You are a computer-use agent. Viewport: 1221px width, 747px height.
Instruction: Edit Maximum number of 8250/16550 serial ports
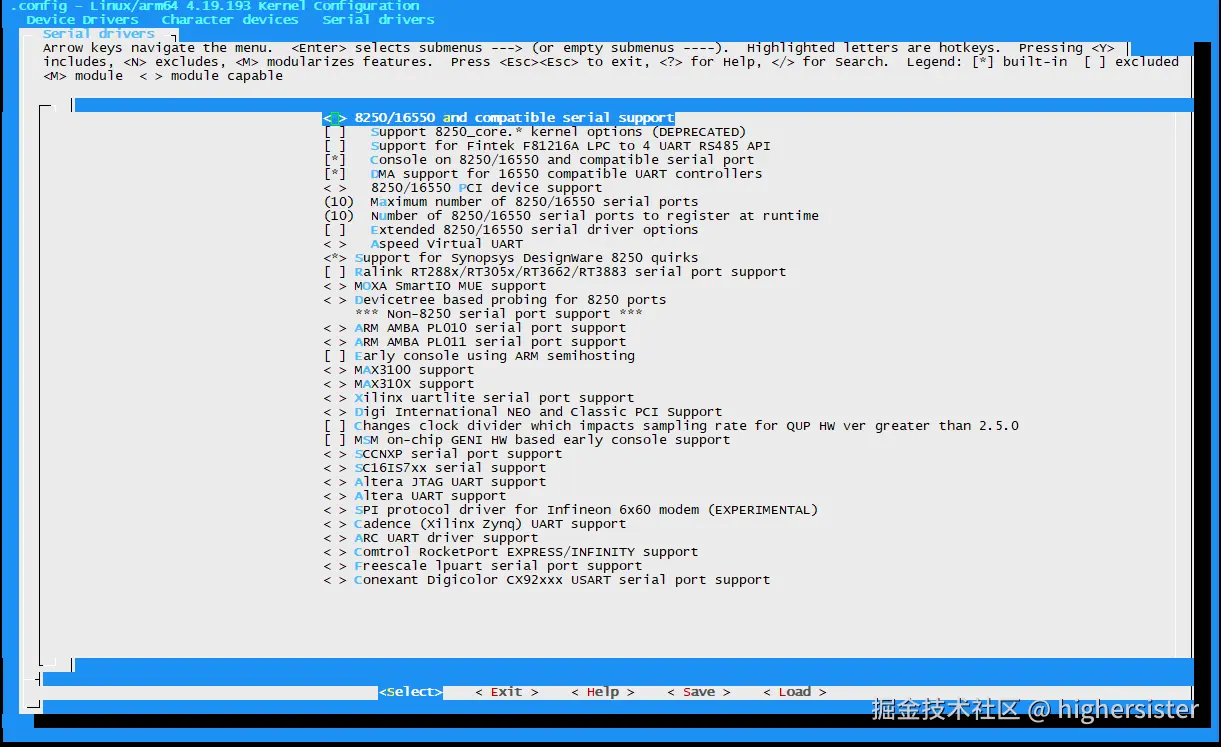[x=510, y=202]
